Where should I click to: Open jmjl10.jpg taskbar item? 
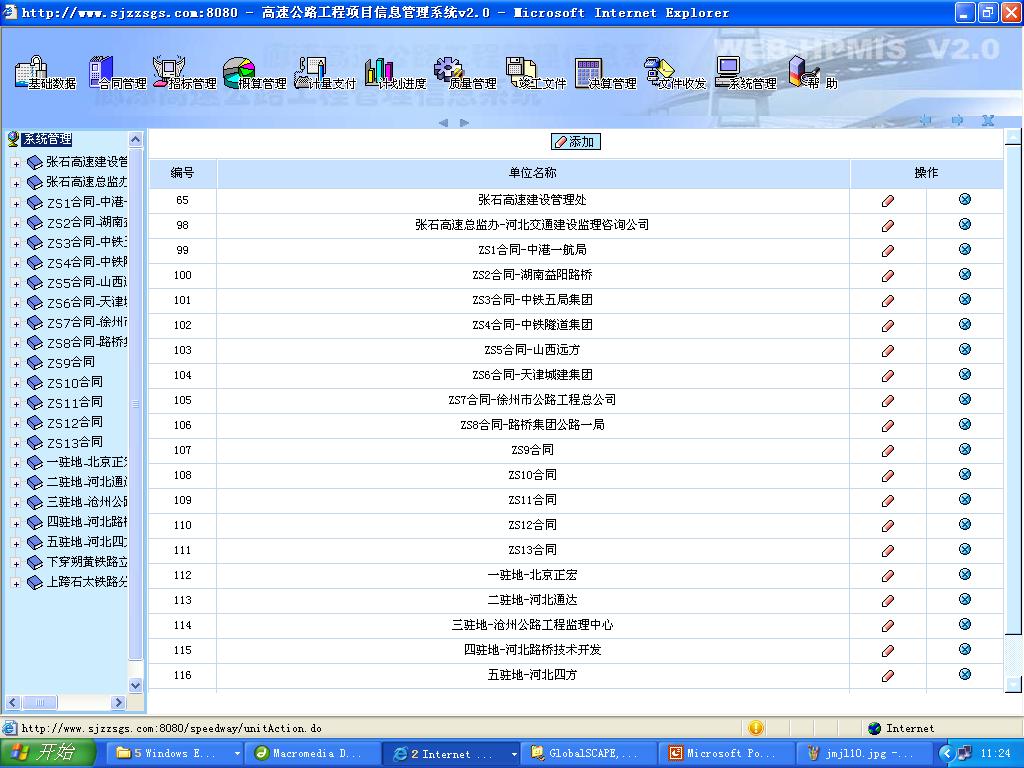(x=864, y=754)
